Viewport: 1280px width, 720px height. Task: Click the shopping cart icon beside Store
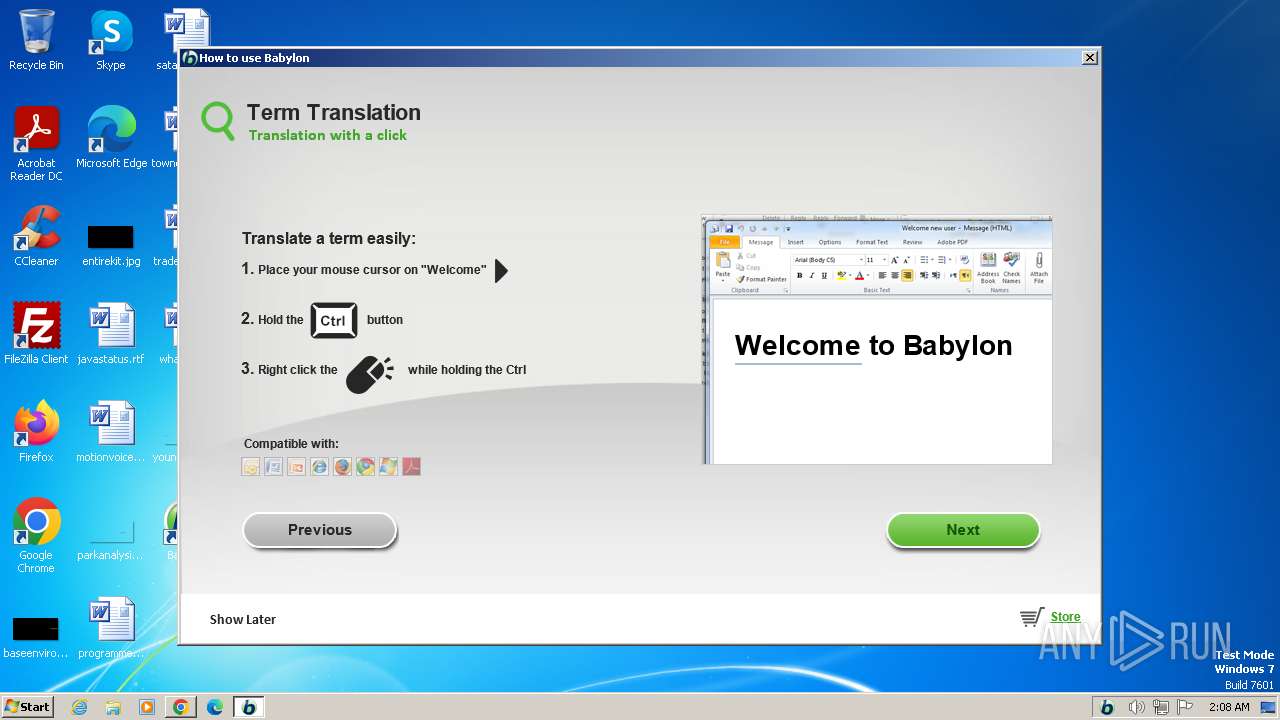point(1032,618)
